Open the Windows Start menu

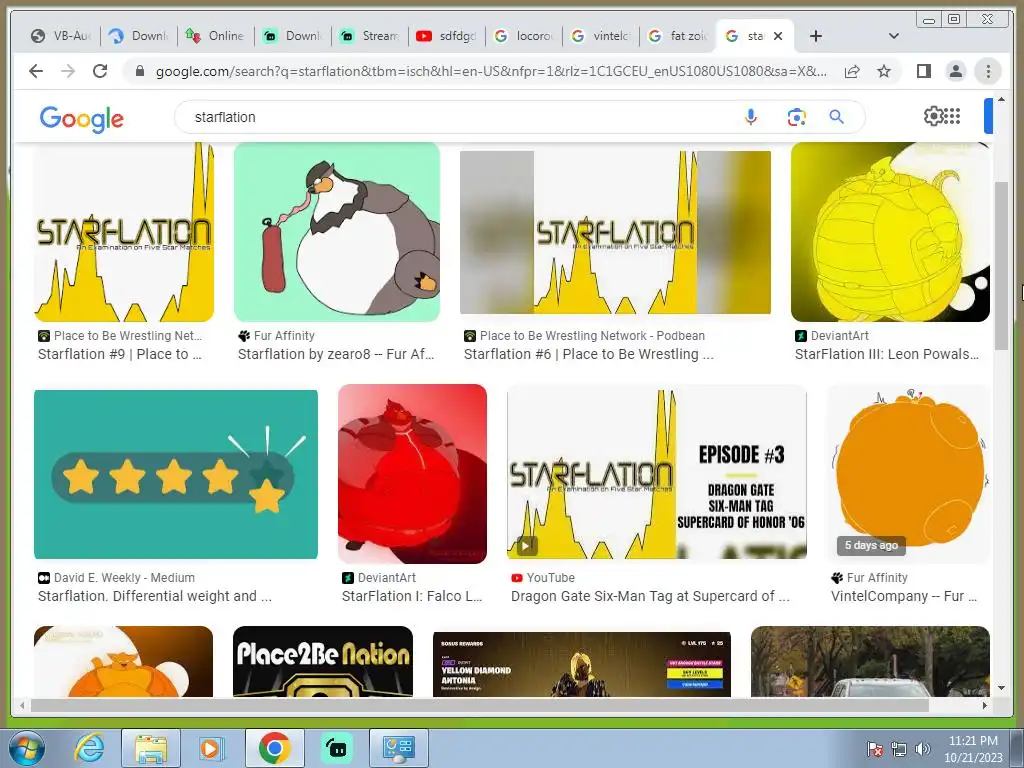pyautogui.click(x=27, y=748)
